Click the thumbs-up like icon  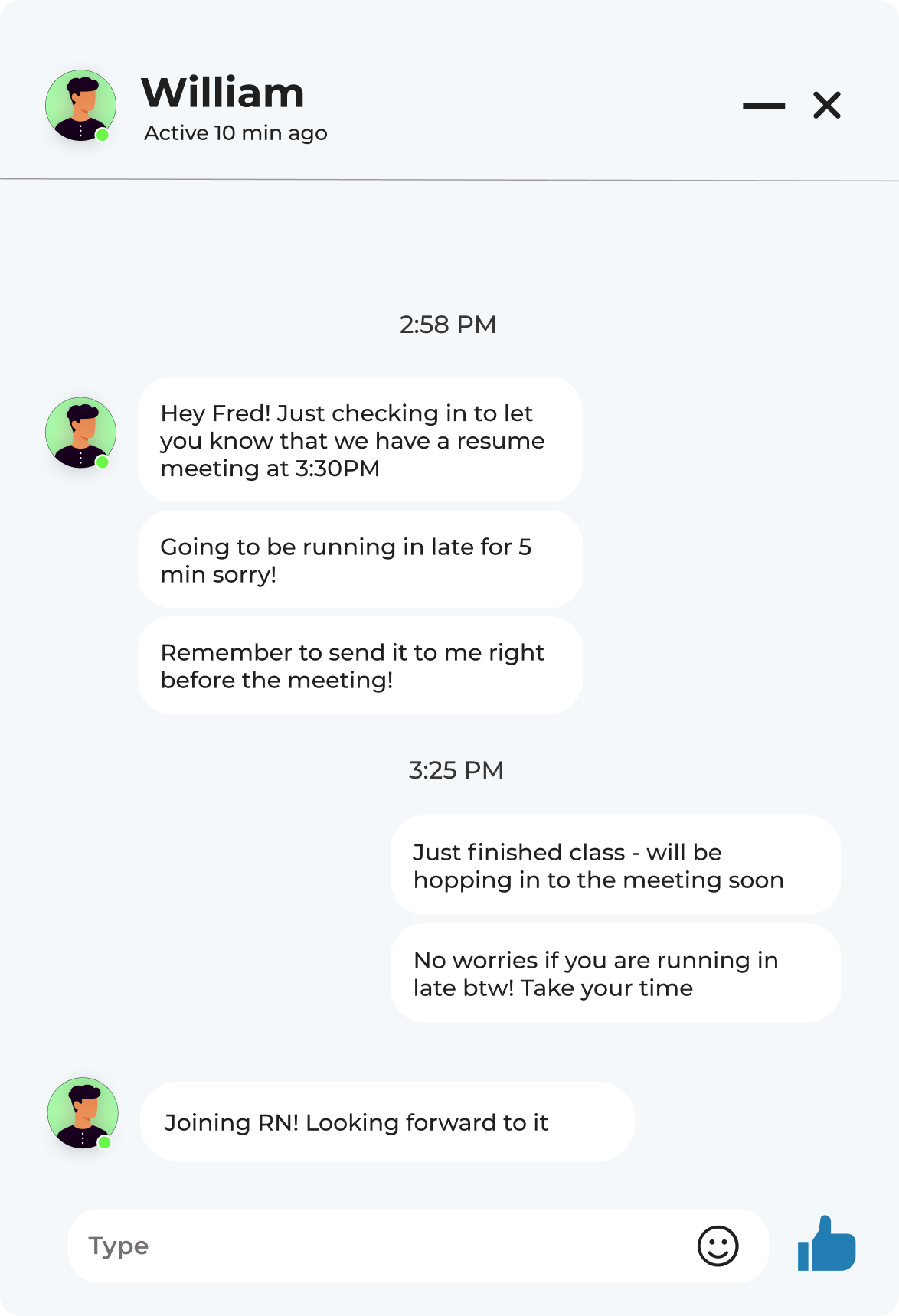click(x=826, y=1244)
